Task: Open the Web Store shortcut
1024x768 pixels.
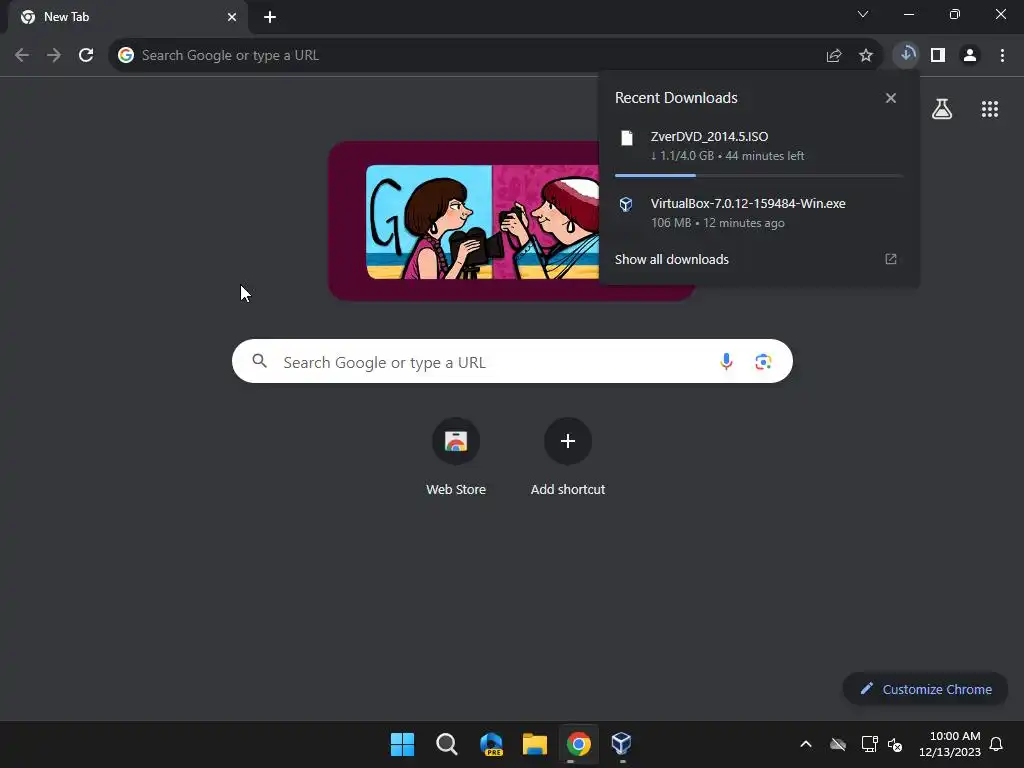Action: pyautogui.click(x=456, y=458)
